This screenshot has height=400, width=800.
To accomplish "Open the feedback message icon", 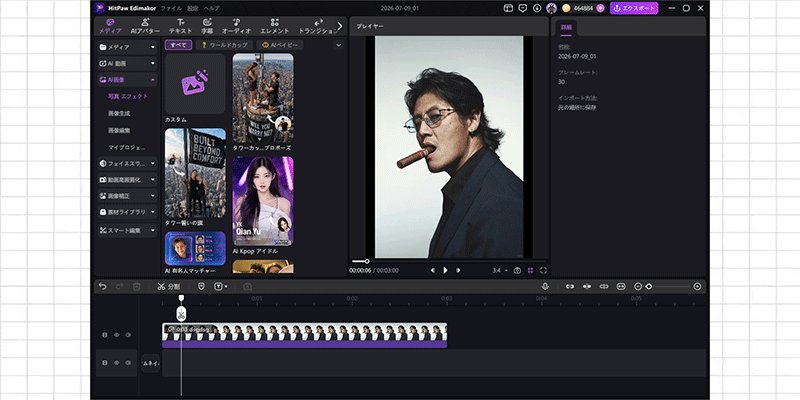I will point(522,8).
